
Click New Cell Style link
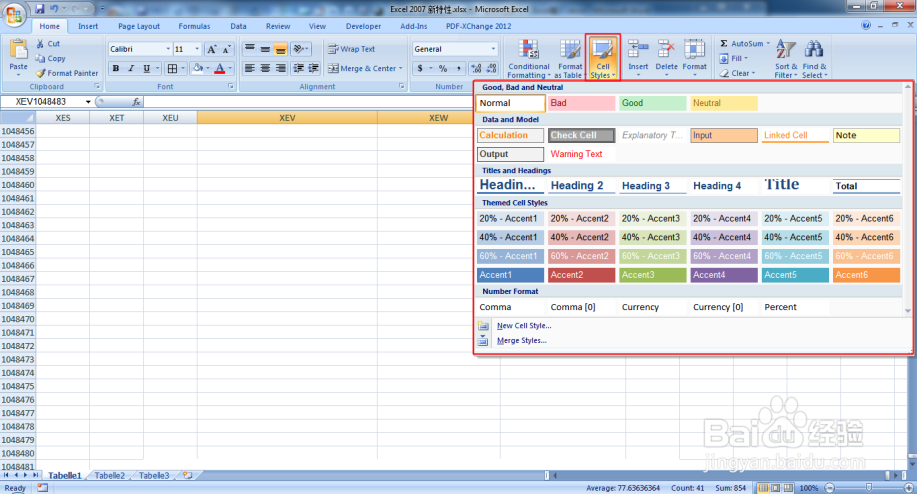coord(523,326)
